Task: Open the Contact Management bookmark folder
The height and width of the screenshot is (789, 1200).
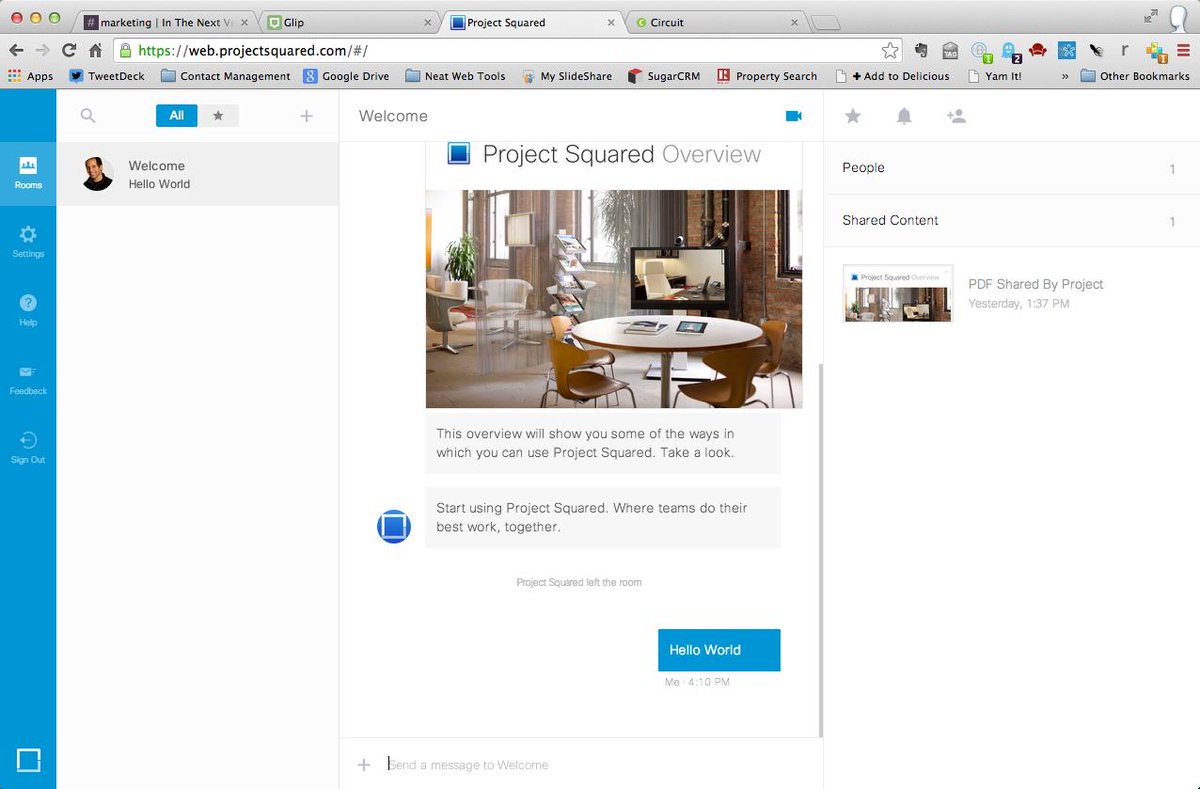Action: pyautogui.click(x=226, y=76)
